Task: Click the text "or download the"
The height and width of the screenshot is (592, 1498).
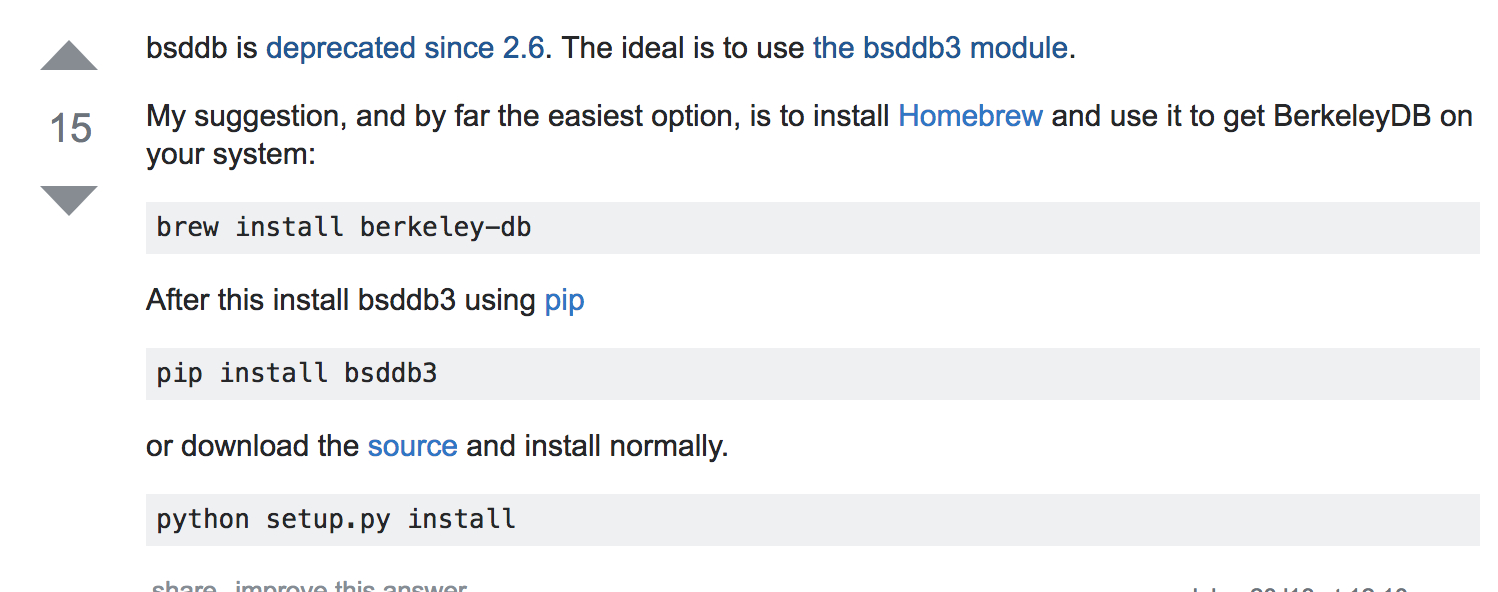Action: point(252,446)
